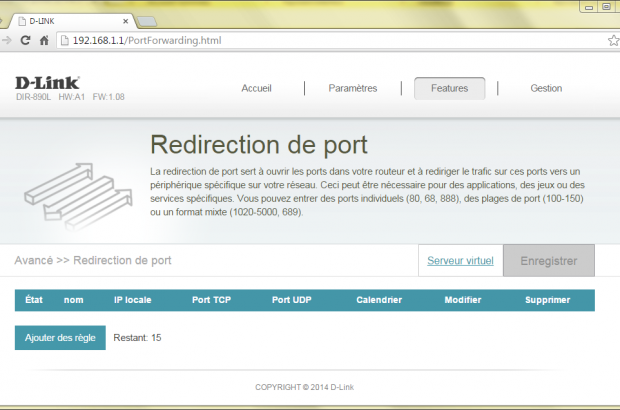Click Ajouter des règle button
Viewport: 620px width, 410px height.
60,338
